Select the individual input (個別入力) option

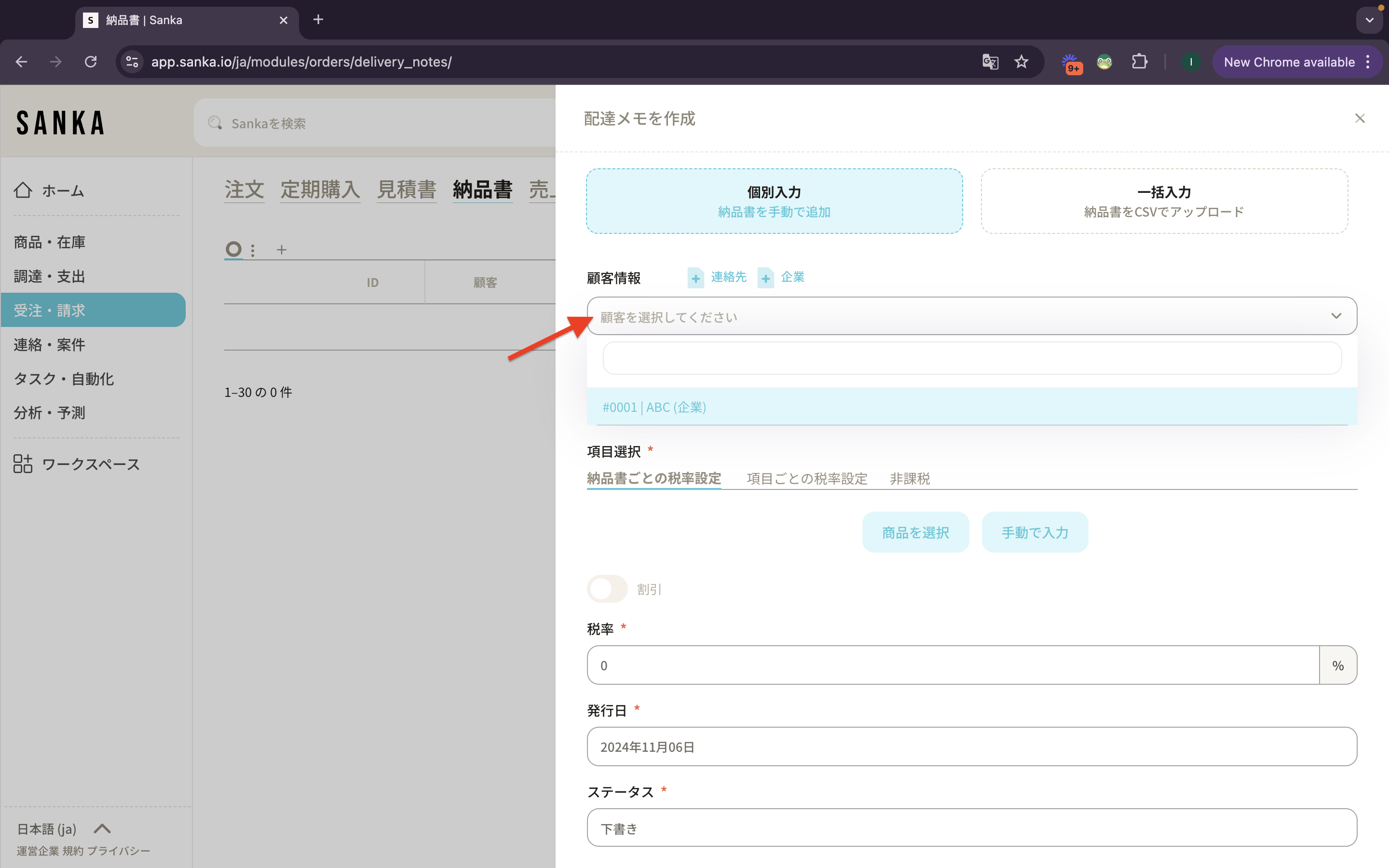[774, 201]
